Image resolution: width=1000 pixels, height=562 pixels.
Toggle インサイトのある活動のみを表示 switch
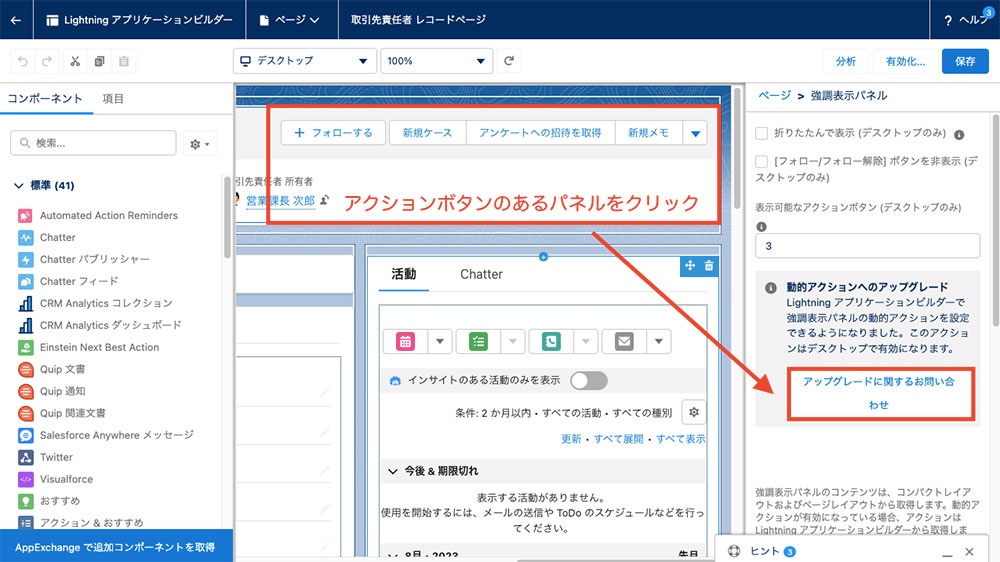point(588,380)
